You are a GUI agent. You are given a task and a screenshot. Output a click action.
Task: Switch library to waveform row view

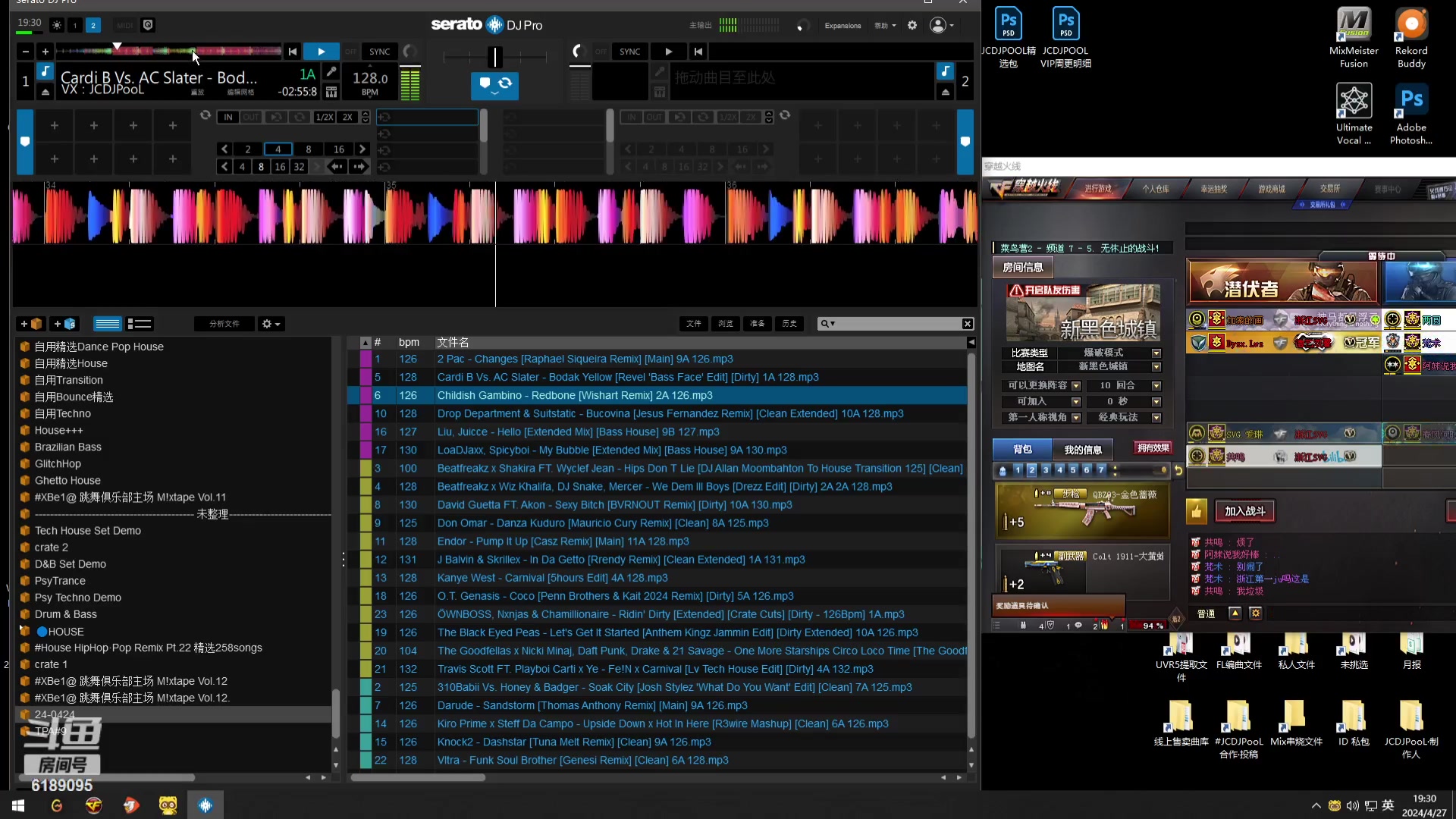107,324
